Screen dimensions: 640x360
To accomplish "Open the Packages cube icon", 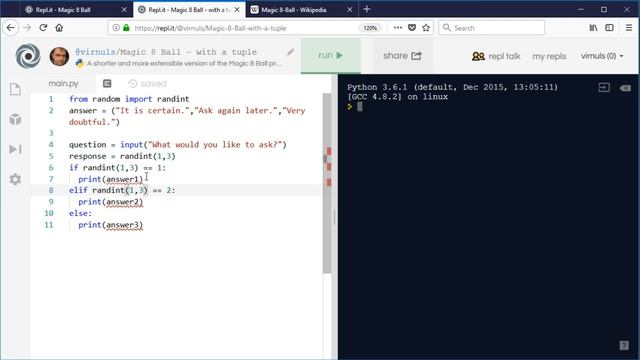I will click(16, 119).
